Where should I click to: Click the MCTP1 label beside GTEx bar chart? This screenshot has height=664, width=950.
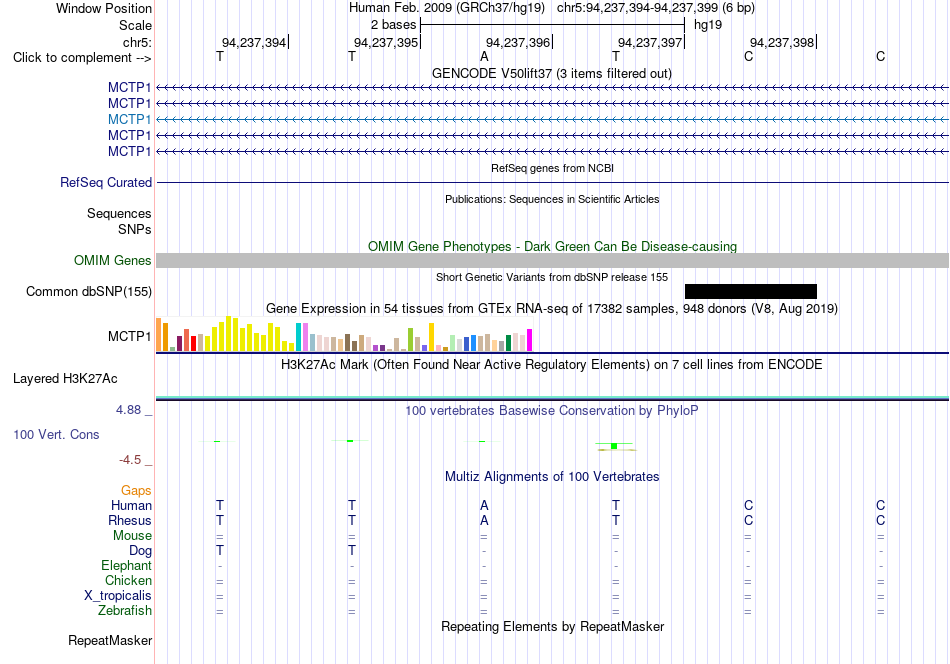129,336
